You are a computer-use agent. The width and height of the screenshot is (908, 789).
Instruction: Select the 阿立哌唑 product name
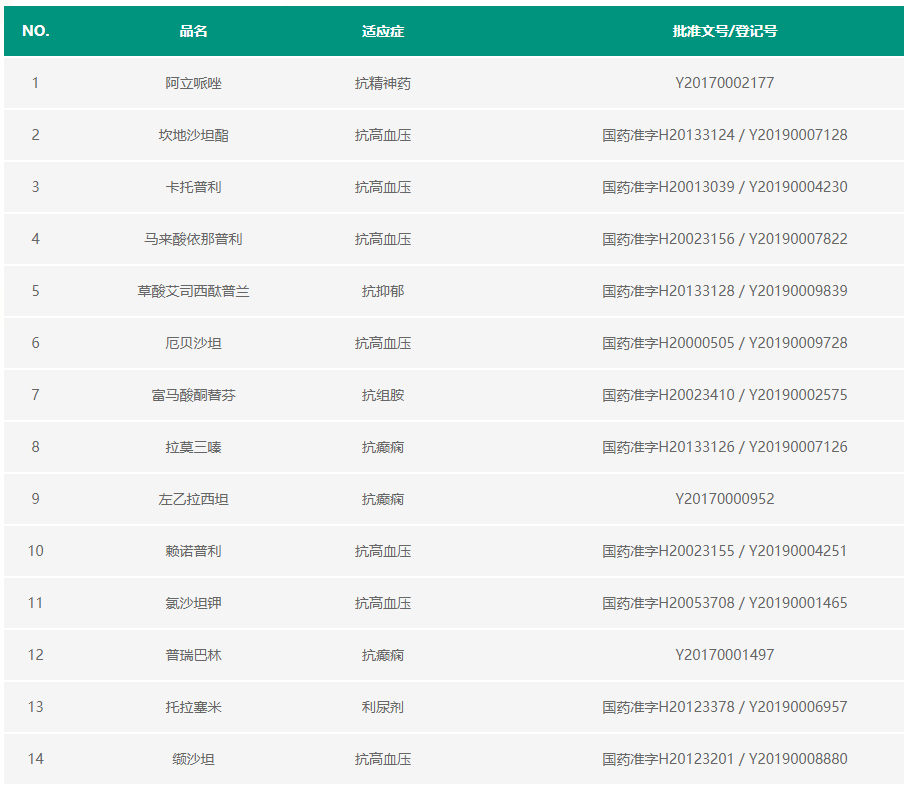click(x=193, y=83)
